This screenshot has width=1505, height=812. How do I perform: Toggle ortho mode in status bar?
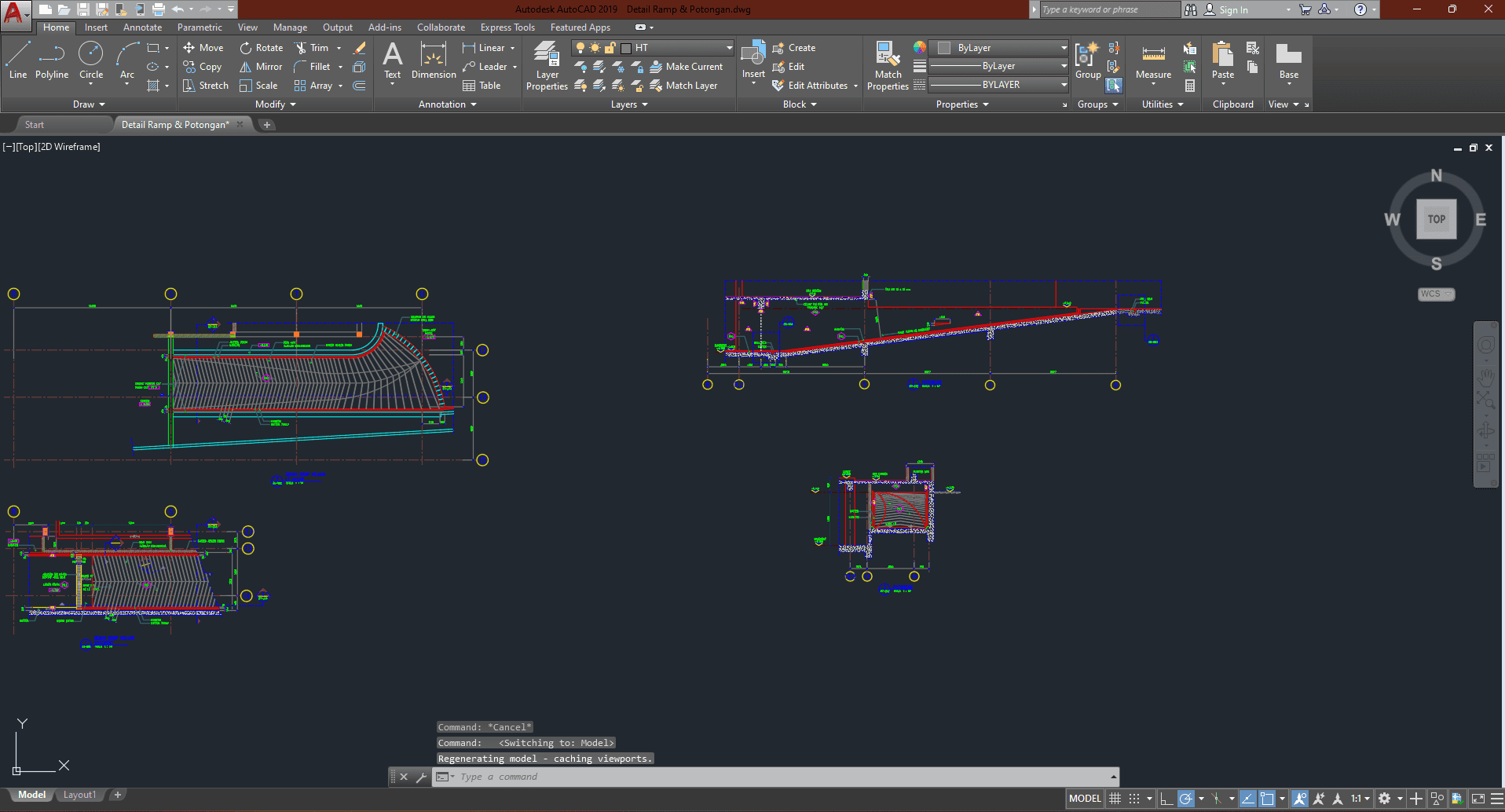1166,799
